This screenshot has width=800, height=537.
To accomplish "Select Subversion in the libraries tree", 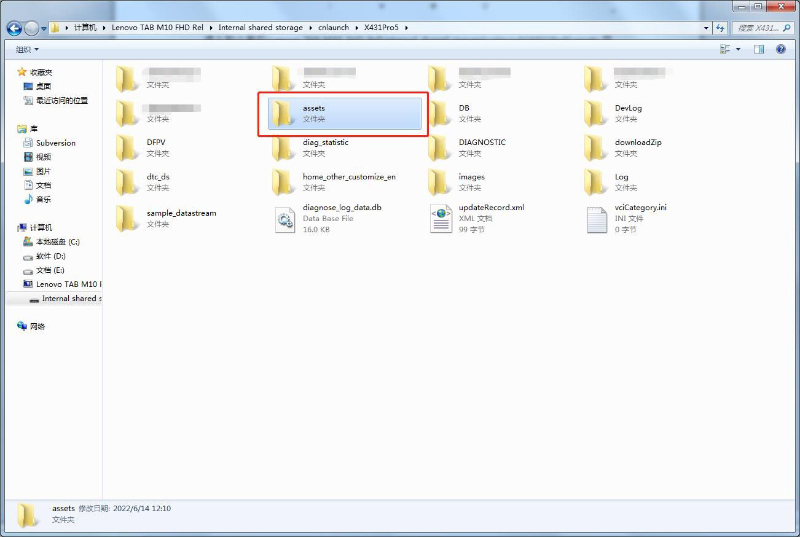I will coord(55,143).
